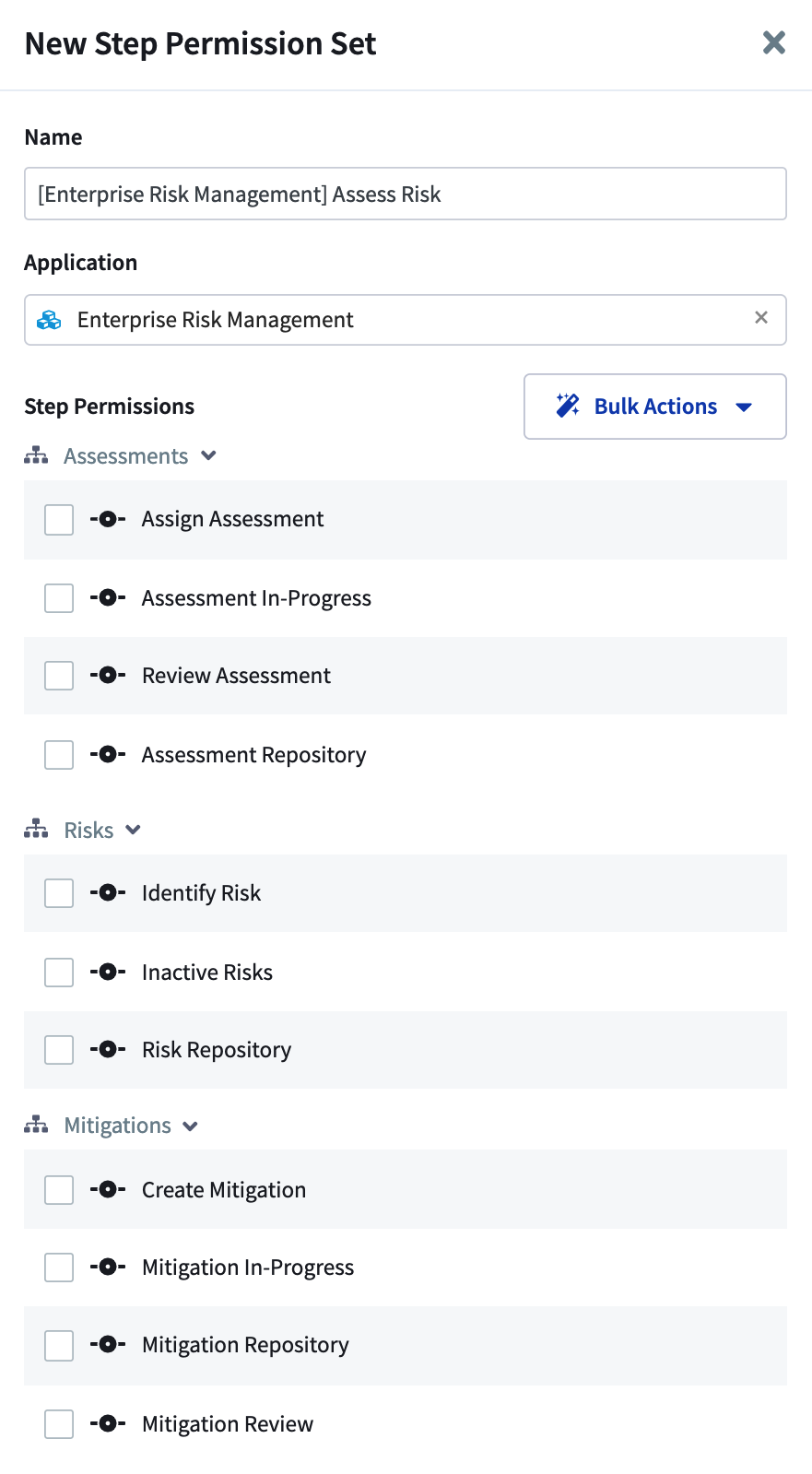Click the workflow hierarchy icon beside Assessments
This screenshot has width=812, height=1474.
coord(35,454)
